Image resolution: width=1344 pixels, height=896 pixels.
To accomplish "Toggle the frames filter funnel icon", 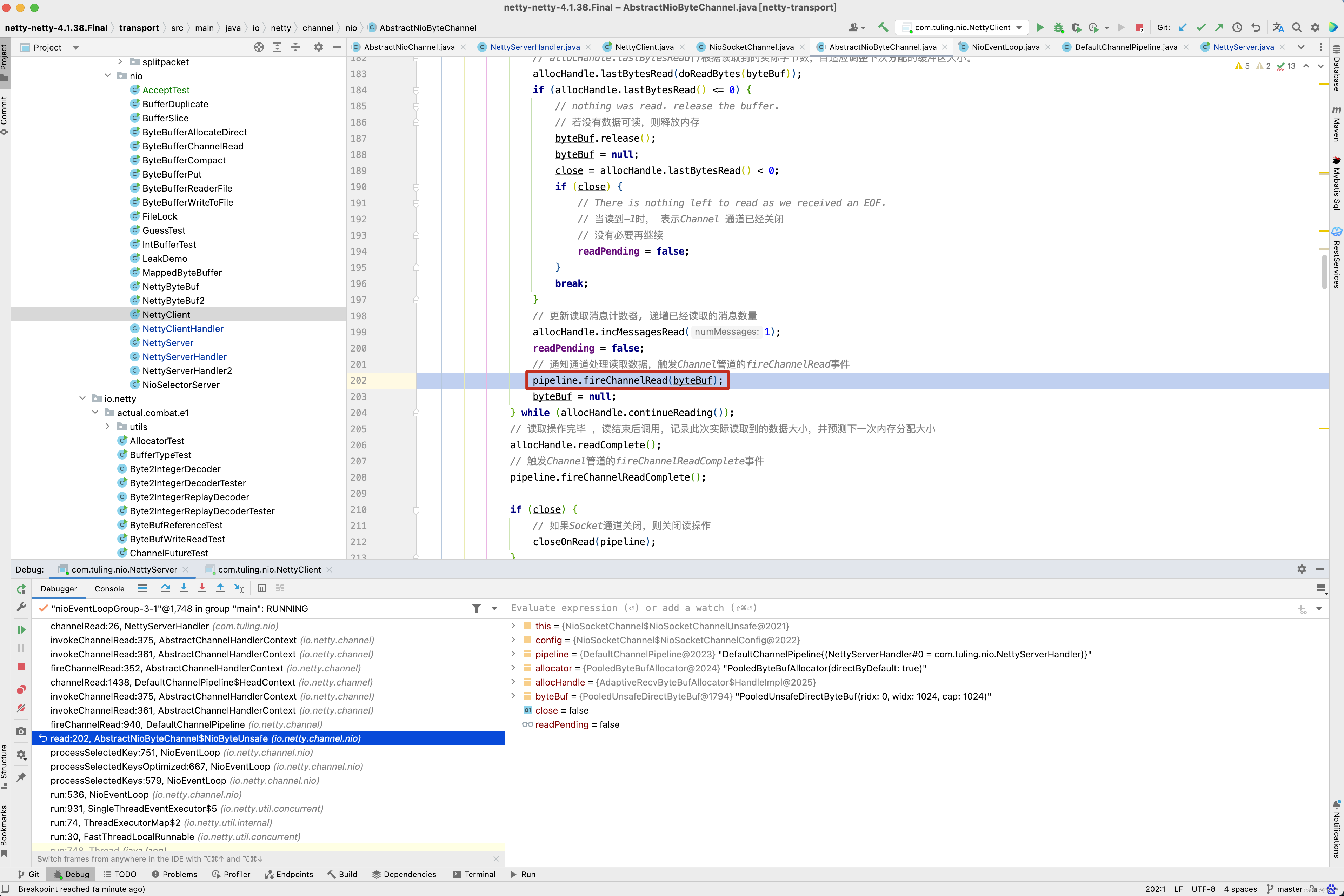I will (477, 609).
